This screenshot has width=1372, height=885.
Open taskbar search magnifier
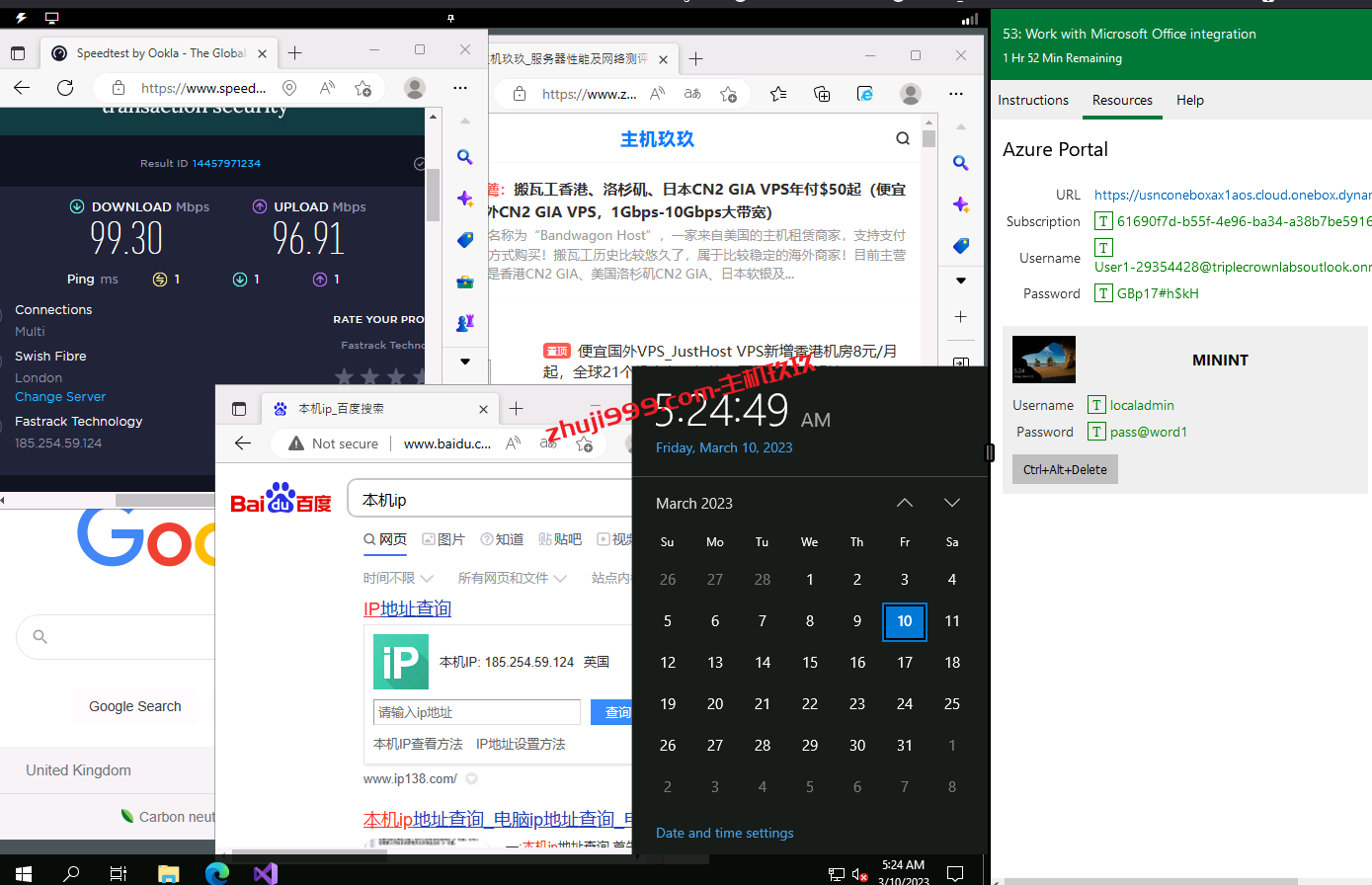(x=71, y=873)
